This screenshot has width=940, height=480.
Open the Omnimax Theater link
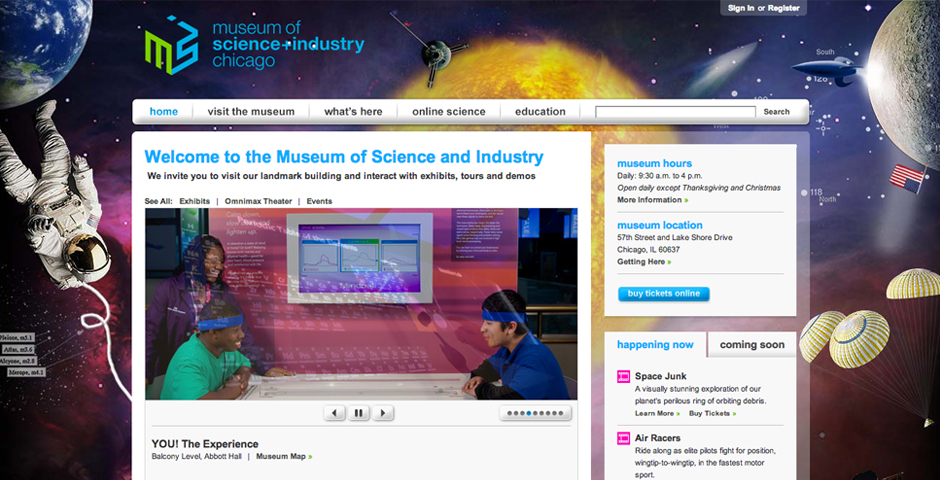pos(258,201)
